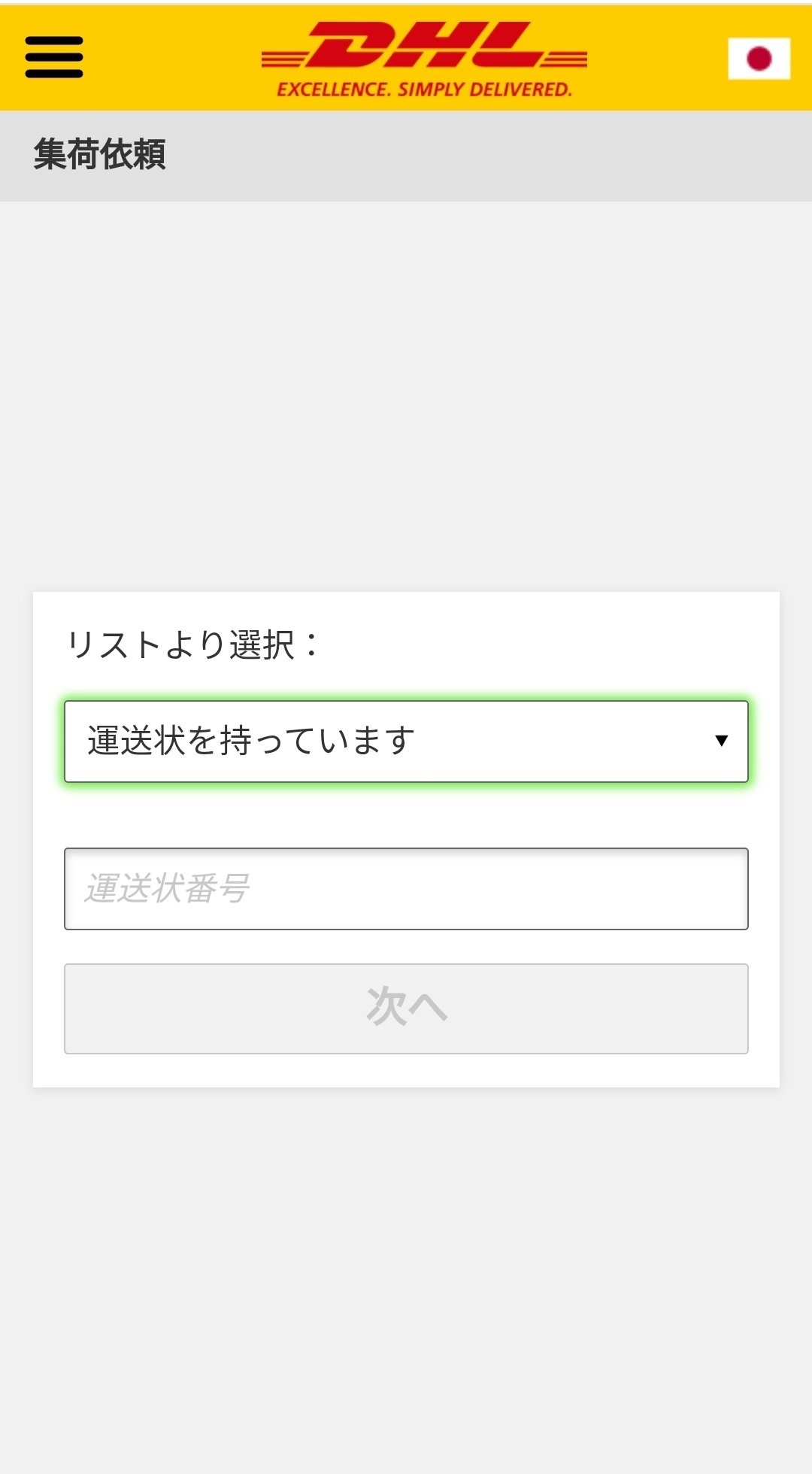Tap the Excellence. Simply Delivered. tagline
Viewport: 812px width, 1474px height.
(x=424, y=89)
